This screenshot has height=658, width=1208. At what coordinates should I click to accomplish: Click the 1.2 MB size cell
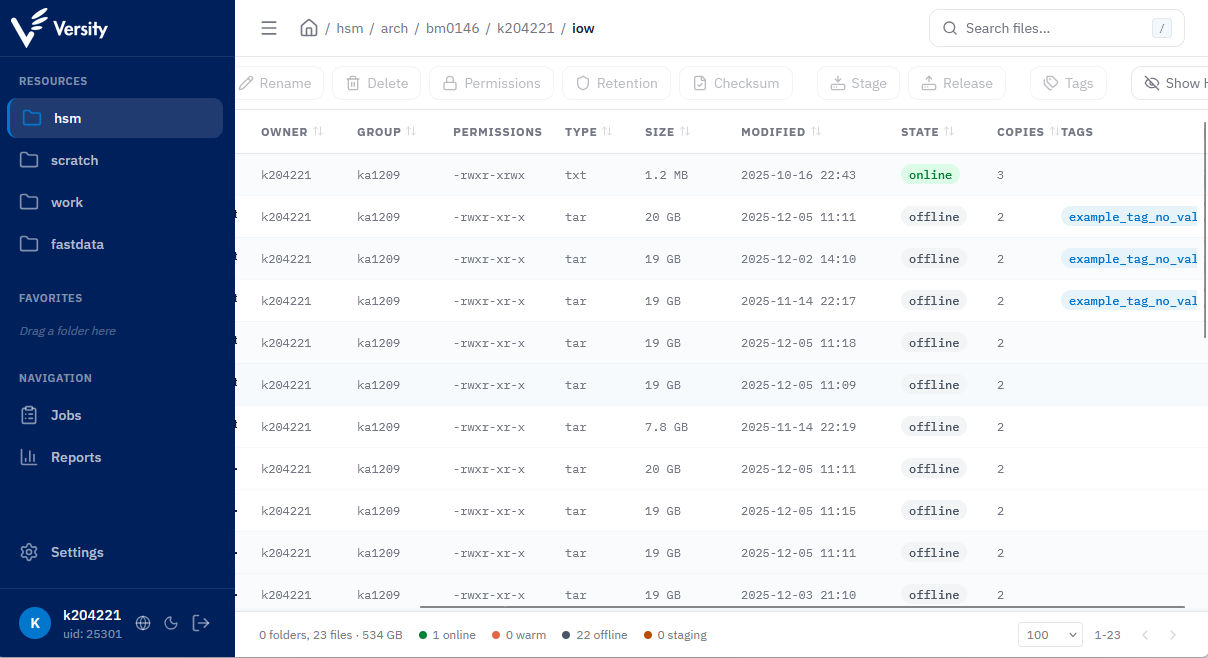(x=666, y=175)
